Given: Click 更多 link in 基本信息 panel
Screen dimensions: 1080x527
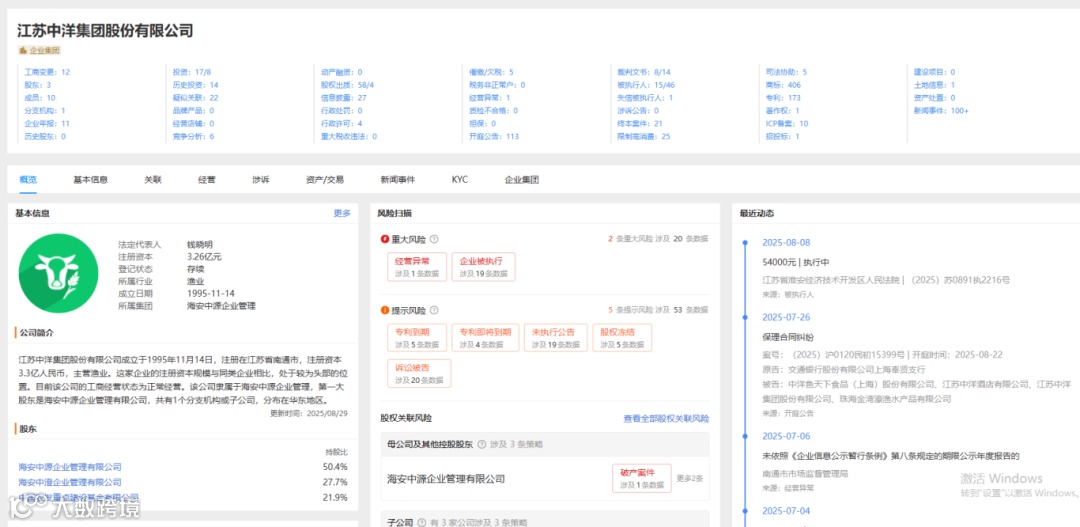Looking at the screenshot, I should pos(342,213).
